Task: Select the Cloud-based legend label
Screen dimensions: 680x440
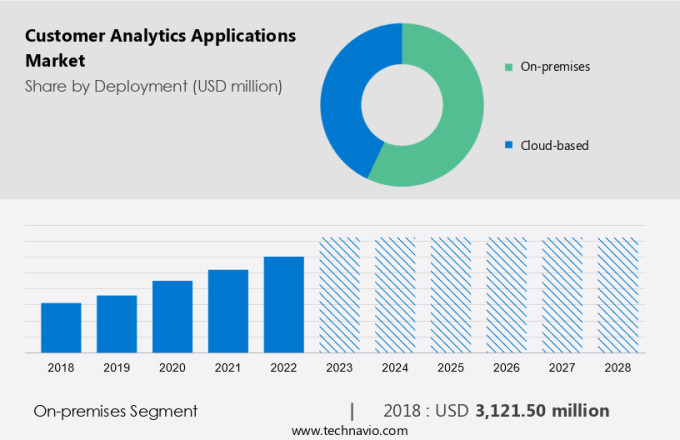Action: click(x=554, y=145)
